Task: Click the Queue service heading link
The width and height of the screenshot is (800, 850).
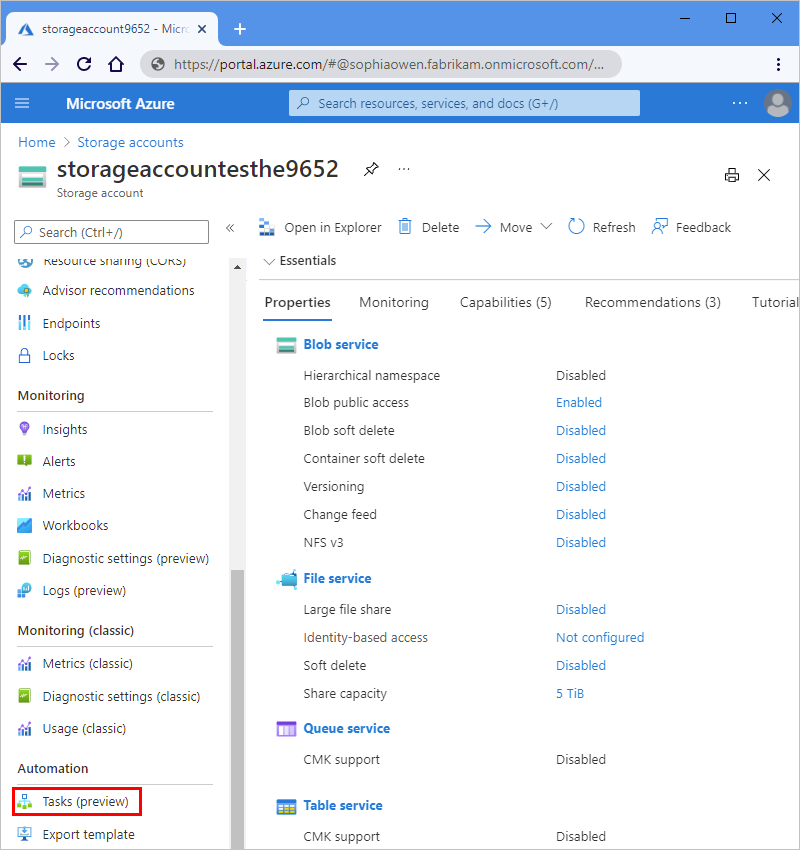Action: pyautogui.click(x=347, y=729)
